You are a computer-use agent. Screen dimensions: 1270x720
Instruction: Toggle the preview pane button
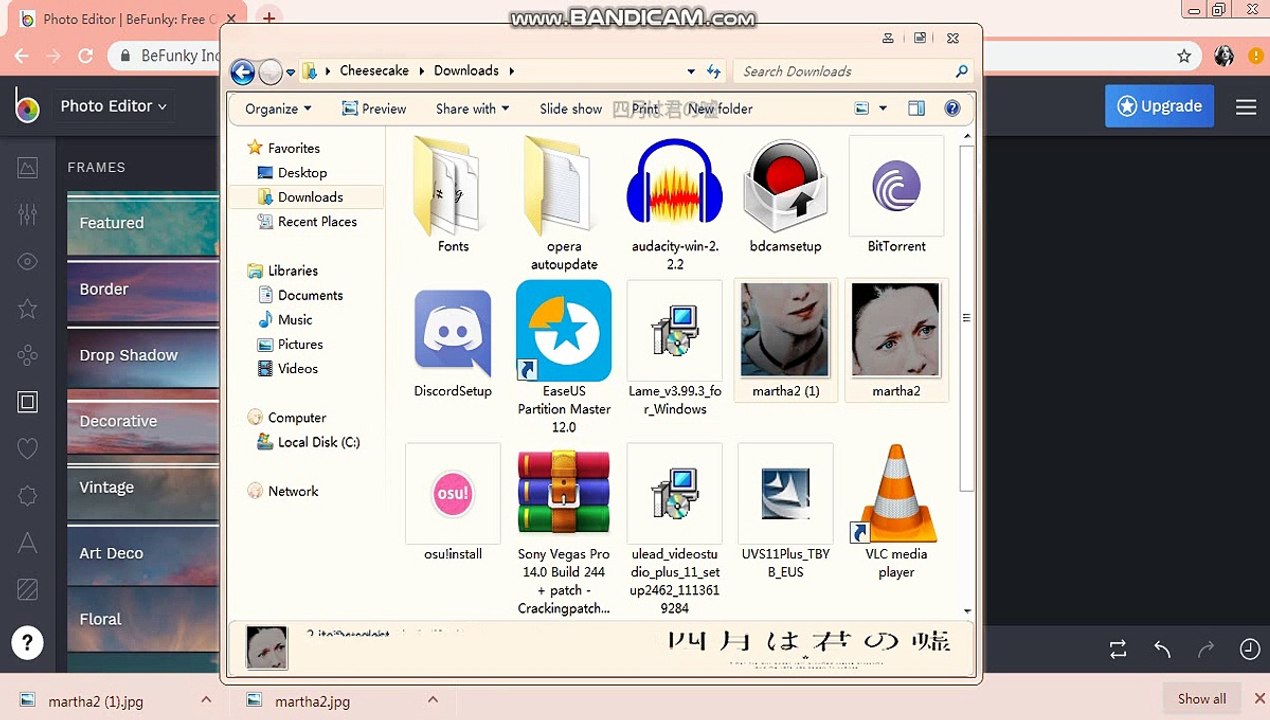(x=916, y=108)
